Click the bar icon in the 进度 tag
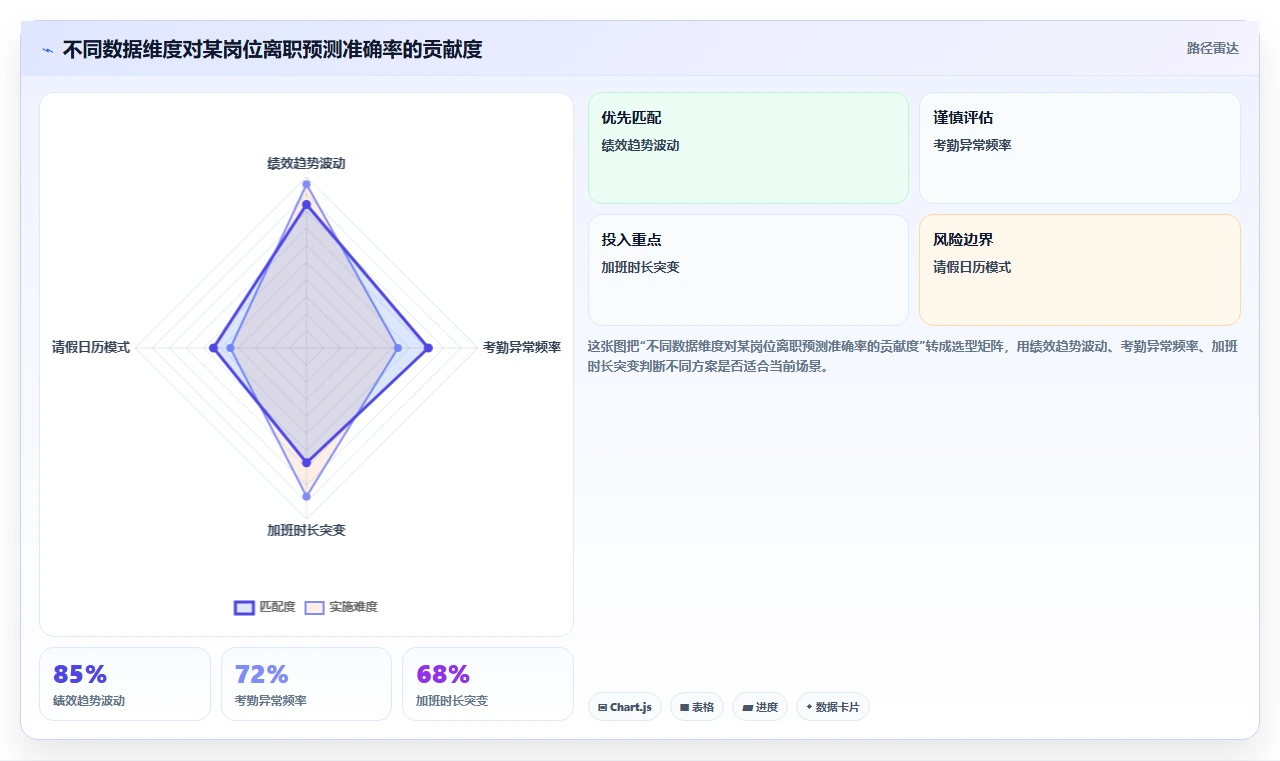The width and height of the screenshot is (1280, 761). click(747, 707)
